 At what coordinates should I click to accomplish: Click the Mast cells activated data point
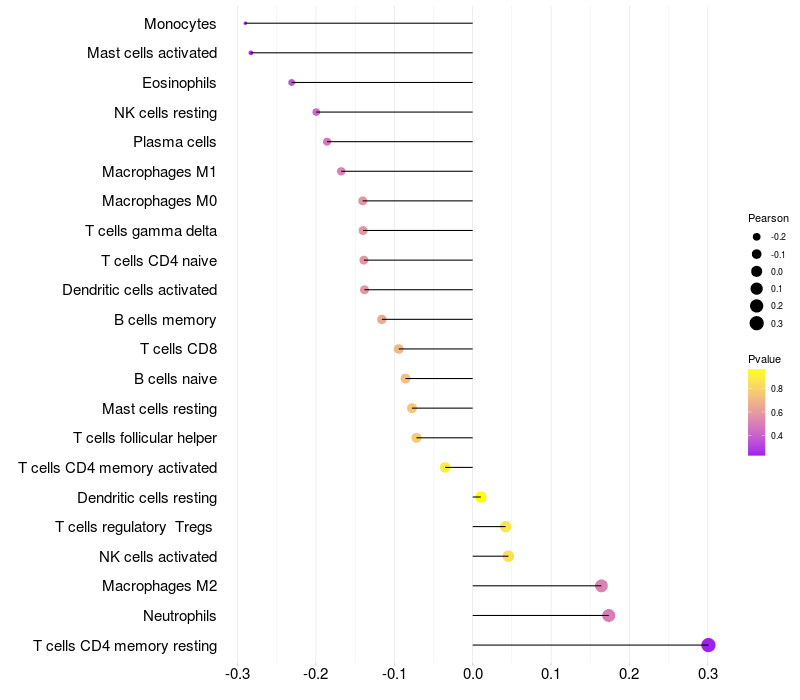coord(251,53)
